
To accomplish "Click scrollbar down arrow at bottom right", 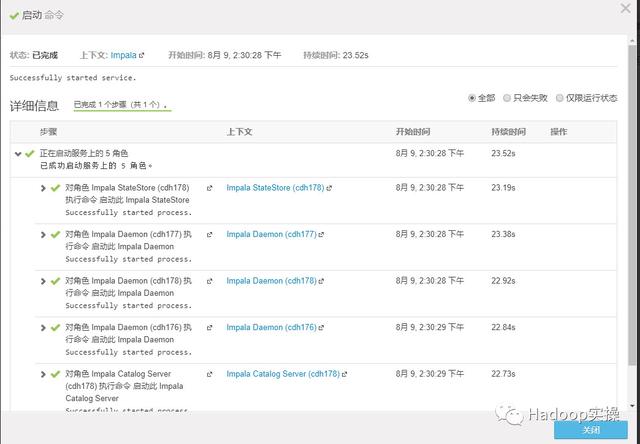I will pos(633,406).
